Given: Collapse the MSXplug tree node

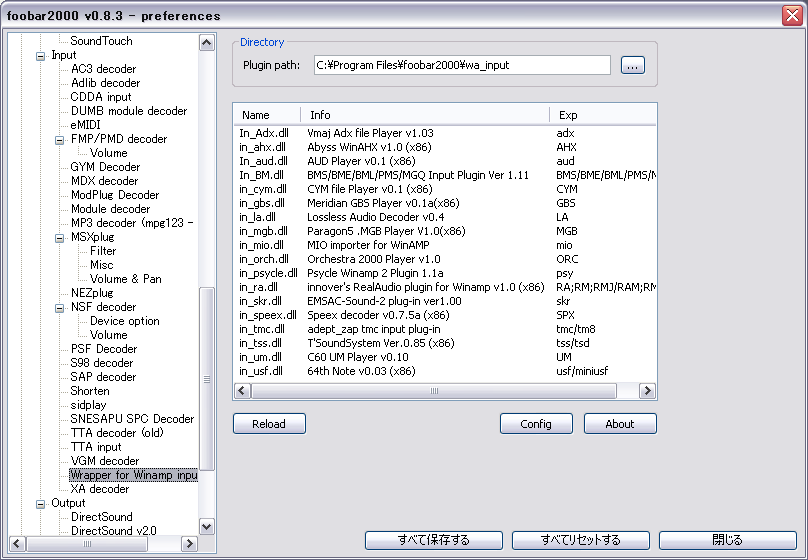Looking at the screenshot, I should (x=59, y=237).
